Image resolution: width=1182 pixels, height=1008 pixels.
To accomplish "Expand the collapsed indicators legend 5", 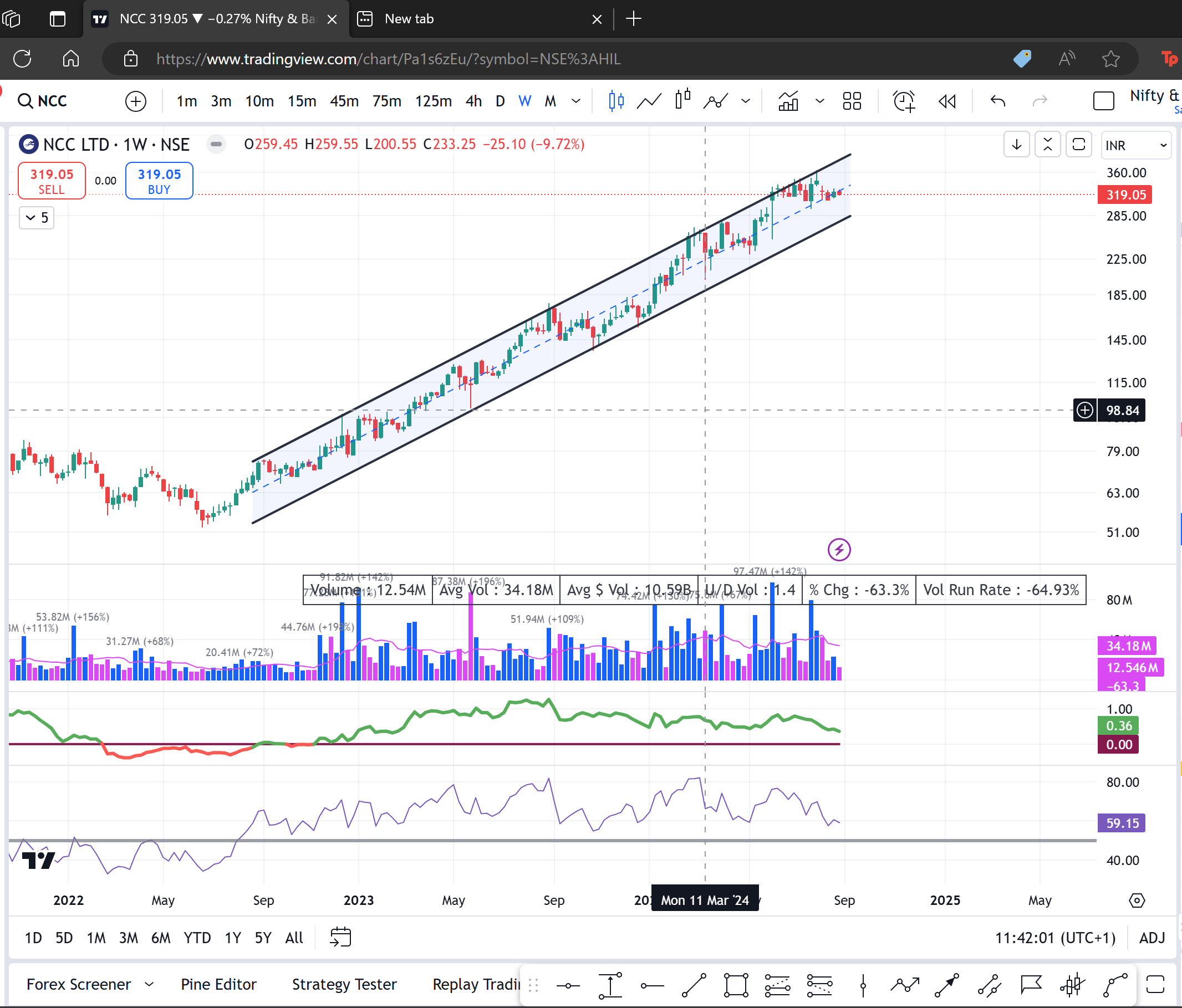I will 37,218.
